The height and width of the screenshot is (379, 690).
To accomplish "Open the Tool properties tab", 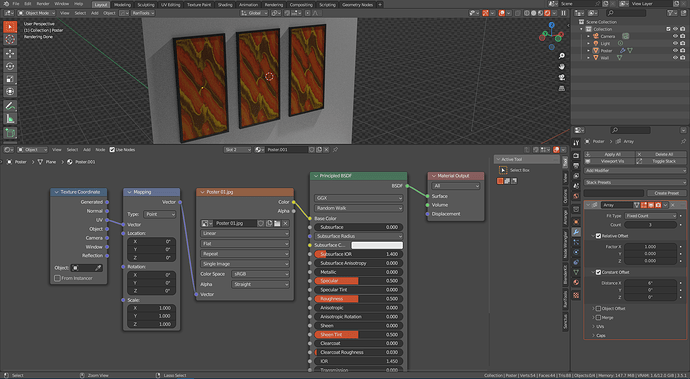I will click(576, 143).
